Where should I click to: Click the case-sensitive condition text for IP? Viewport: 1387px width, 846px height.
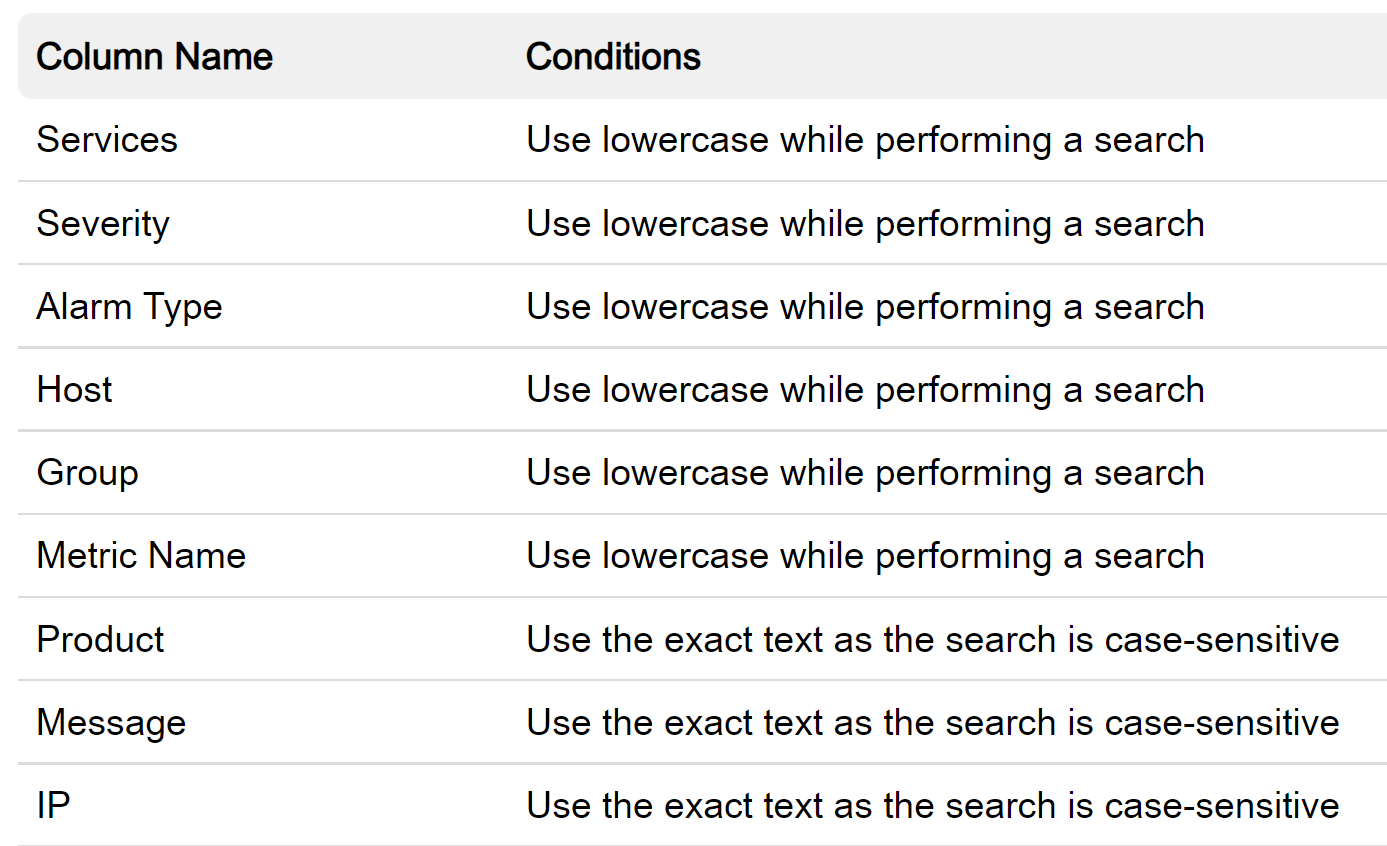point(932,805)
